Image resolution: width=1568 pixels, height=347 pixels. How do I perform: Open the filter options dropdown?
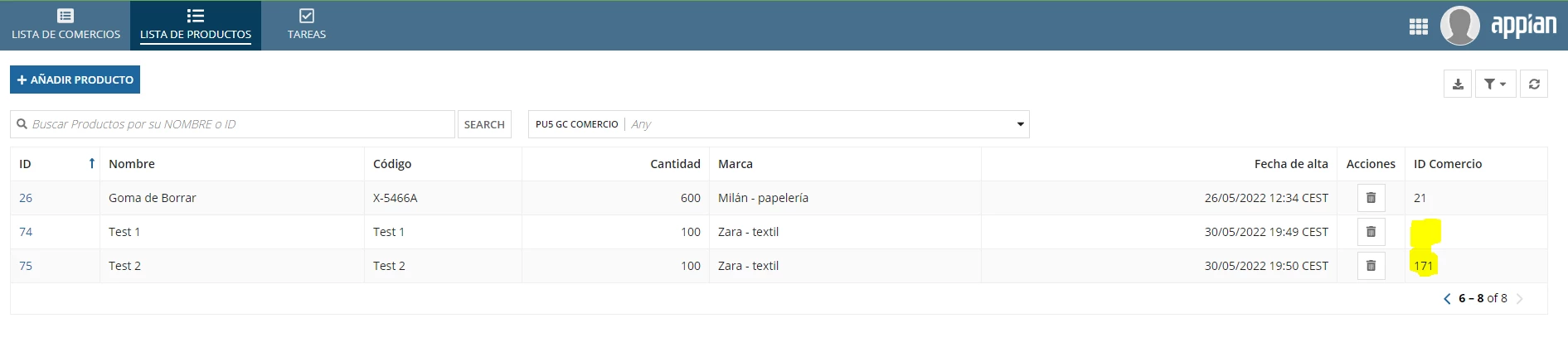pos(1495,84)
